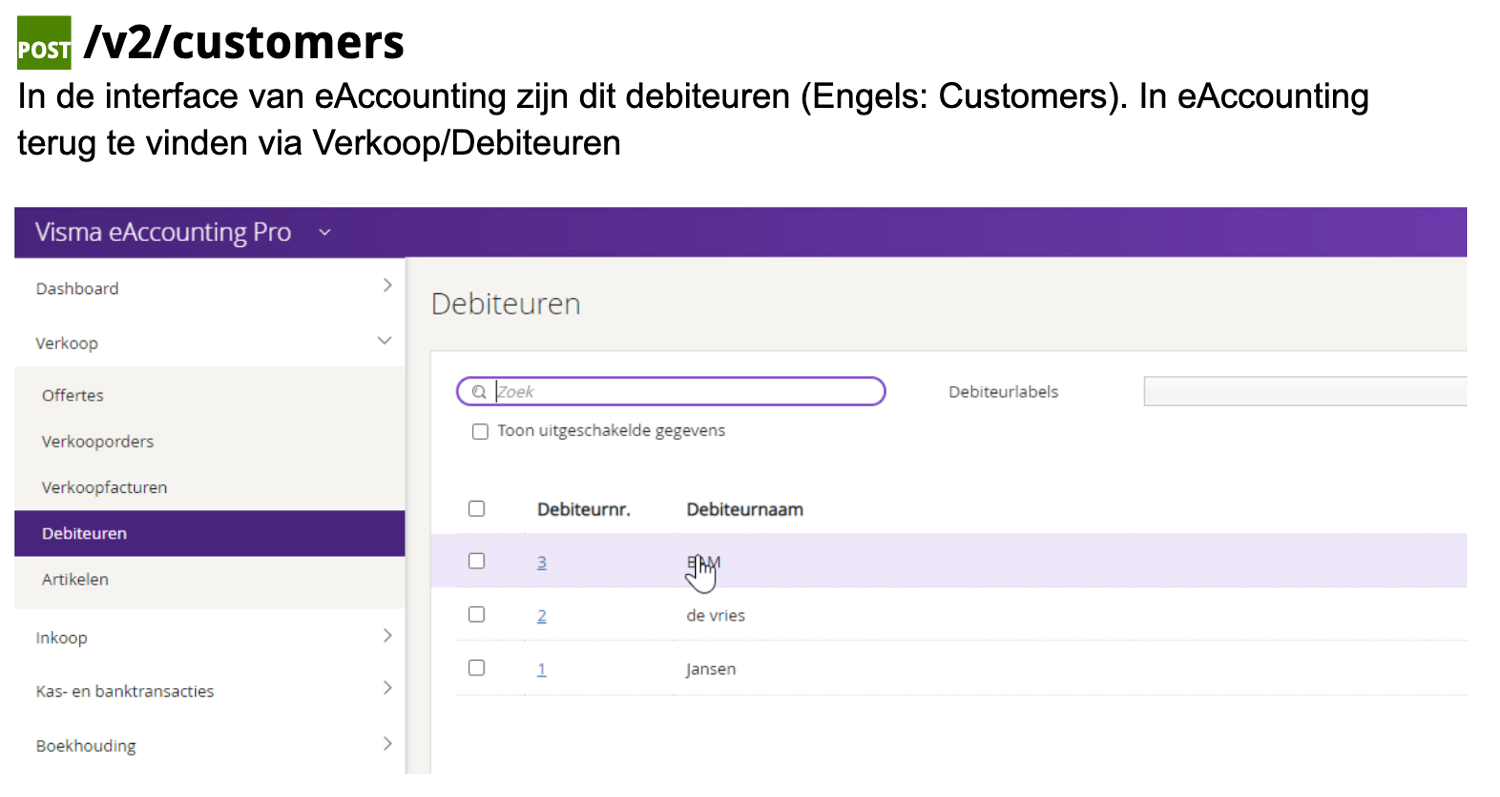Click the search magnifier icon in Zoek field

(x=479, y=392)
